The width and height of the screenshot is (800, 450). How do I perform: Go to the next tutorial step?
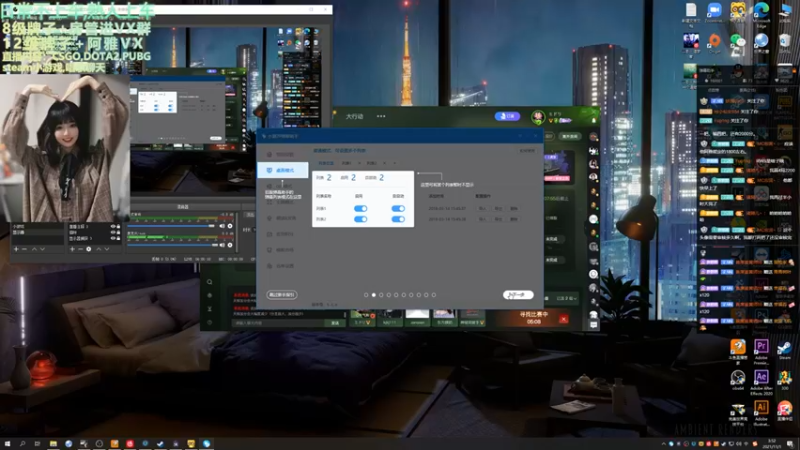click(518, 295)
